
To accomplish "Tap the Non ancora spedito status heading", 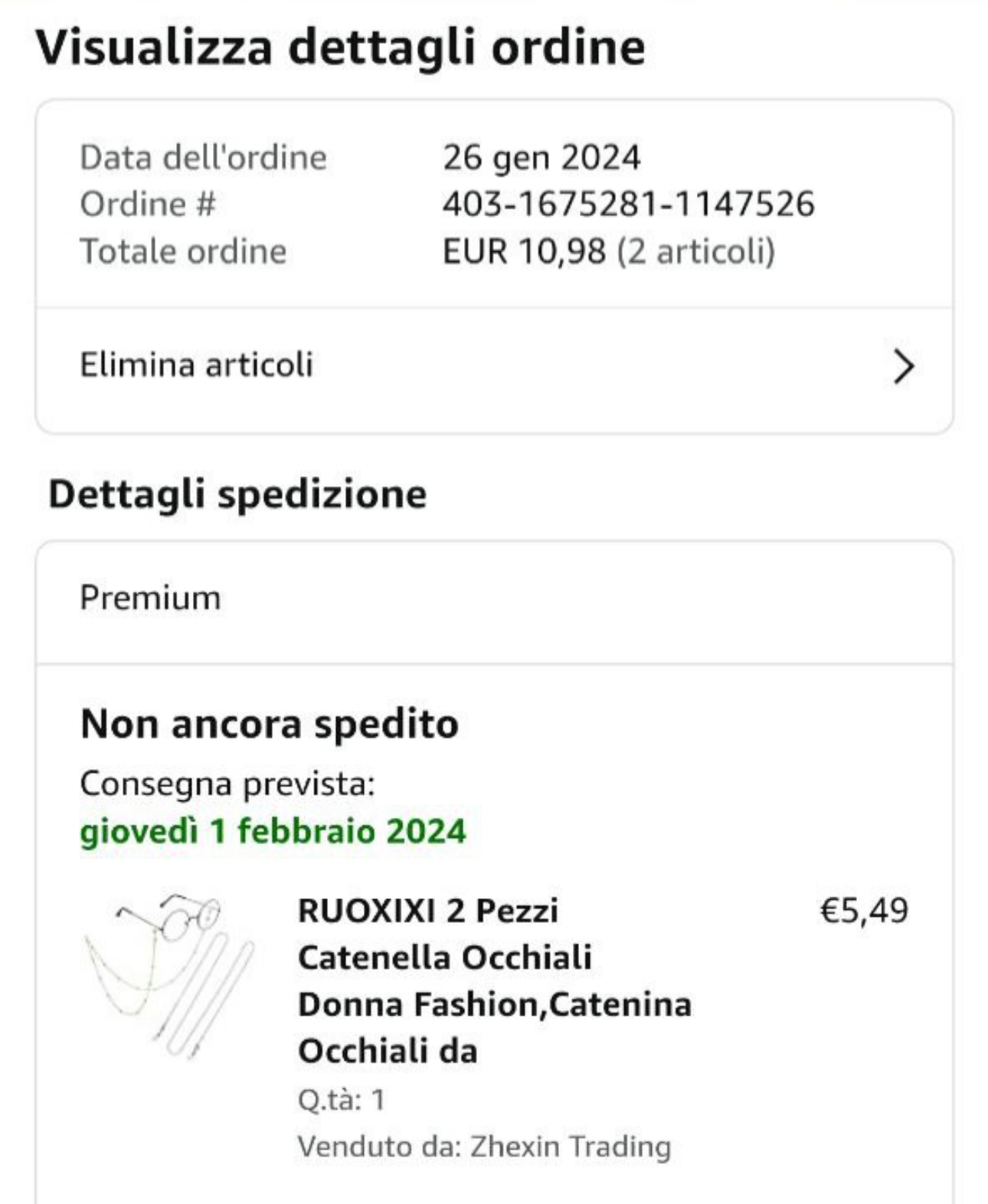I will pyautogui.click(x=270, y=724).
